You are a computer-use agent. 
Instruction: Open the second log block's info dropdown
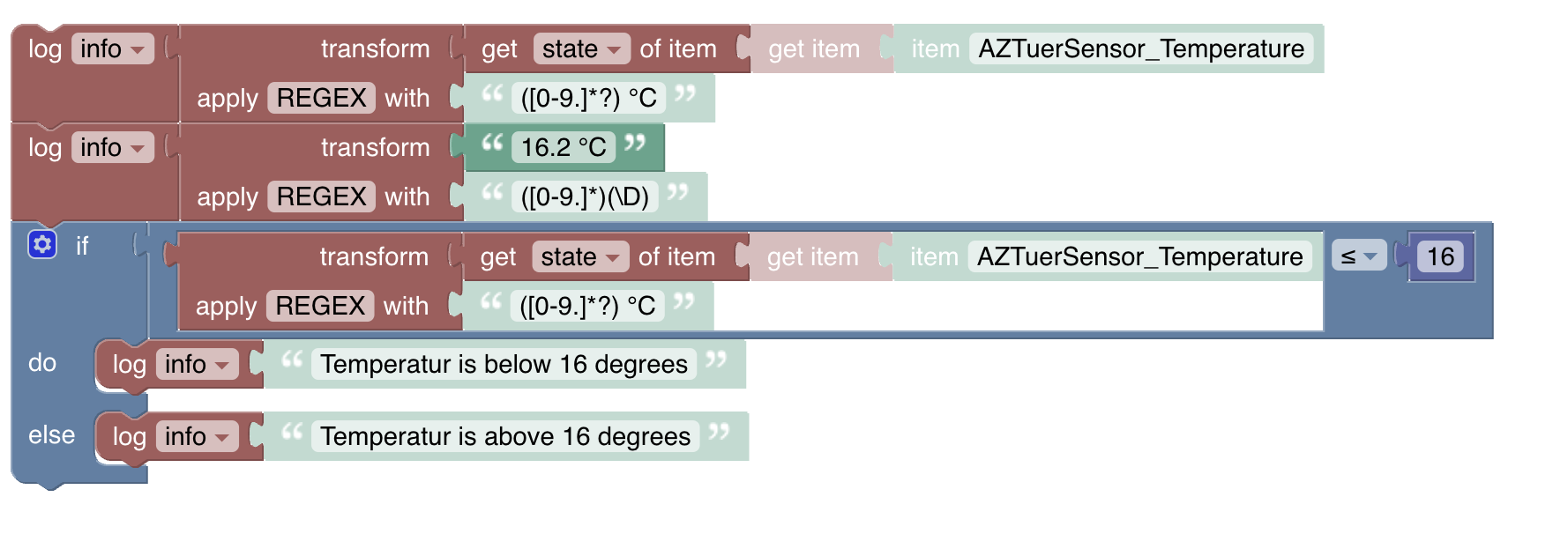click(x=112, y=148)
